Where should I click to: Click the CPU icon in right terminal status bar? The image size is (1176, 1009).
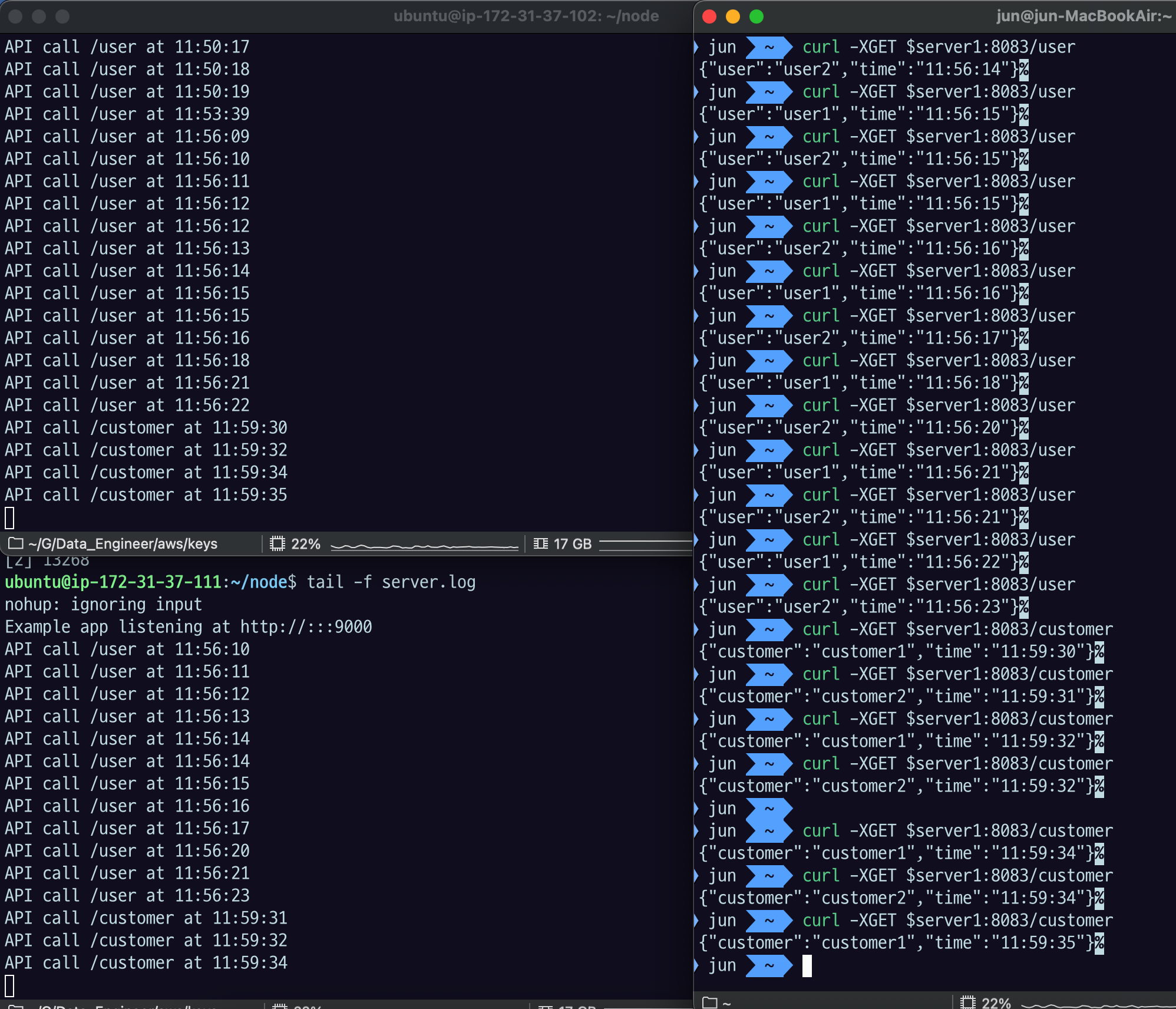(x=968, y=1002)
